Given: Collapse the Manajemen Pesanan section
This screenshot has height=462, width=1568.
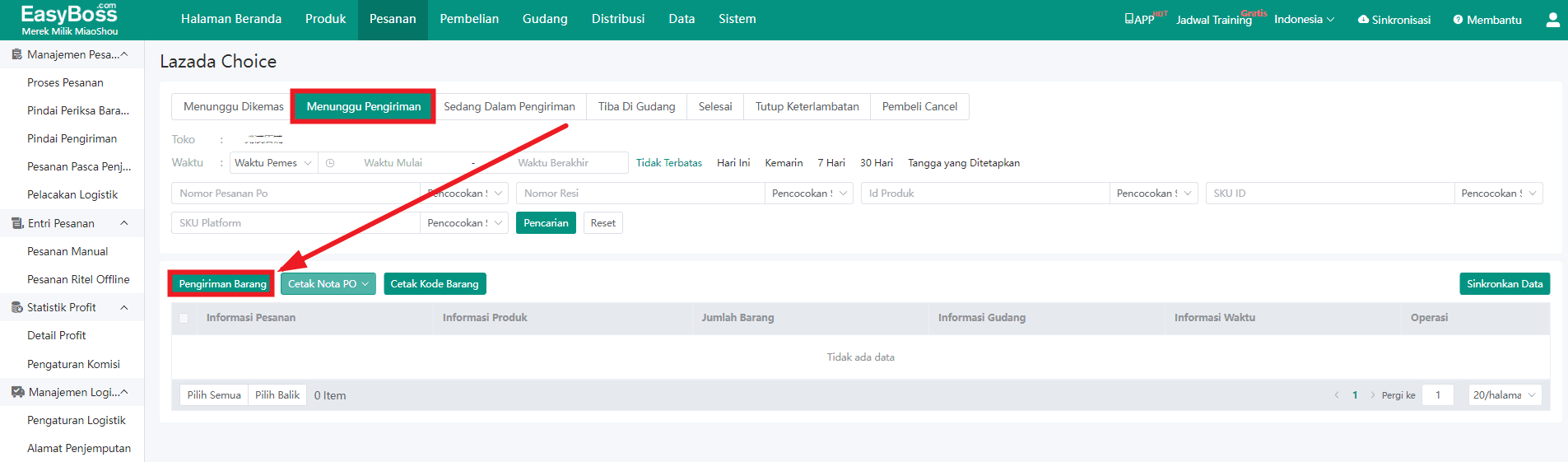Looking at the screenshot, I should [124, 54].
